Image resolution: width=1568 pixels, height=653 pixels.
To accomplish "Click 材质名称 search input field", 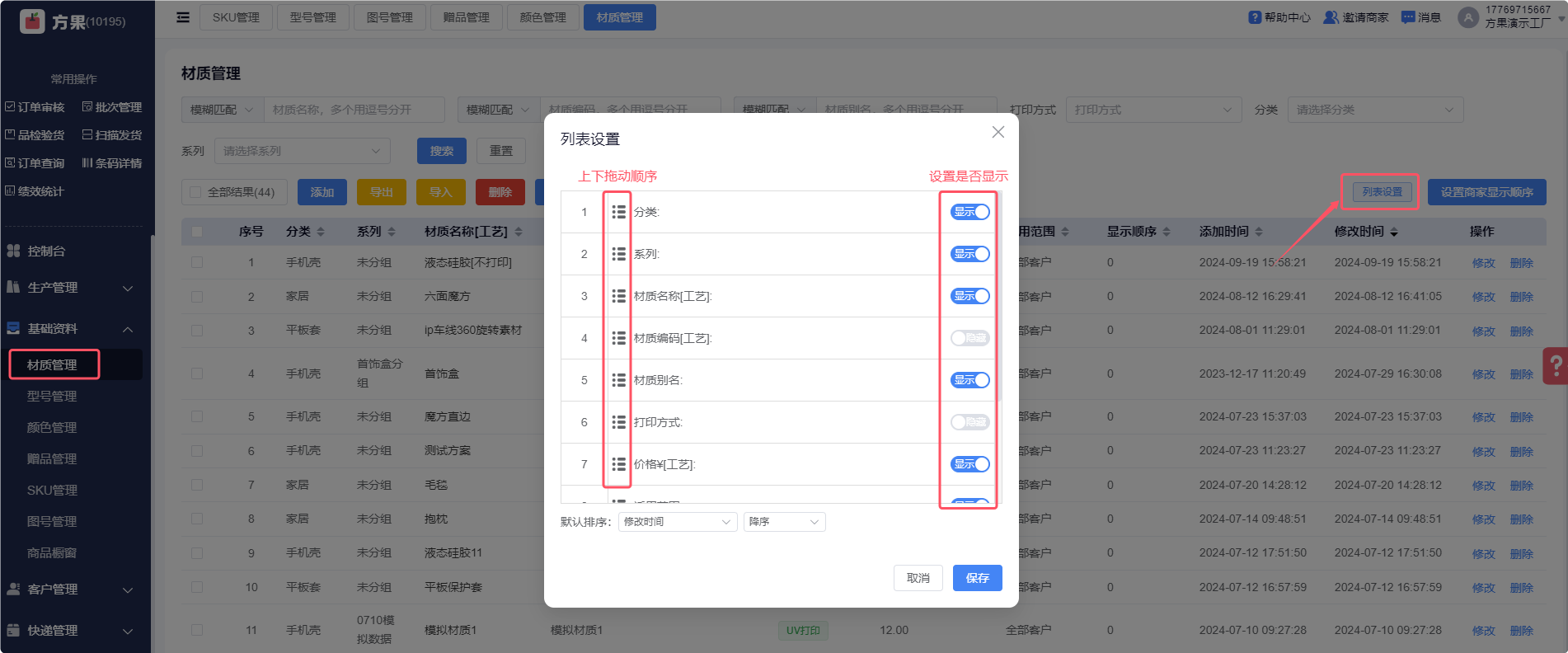I will [354, 110].
